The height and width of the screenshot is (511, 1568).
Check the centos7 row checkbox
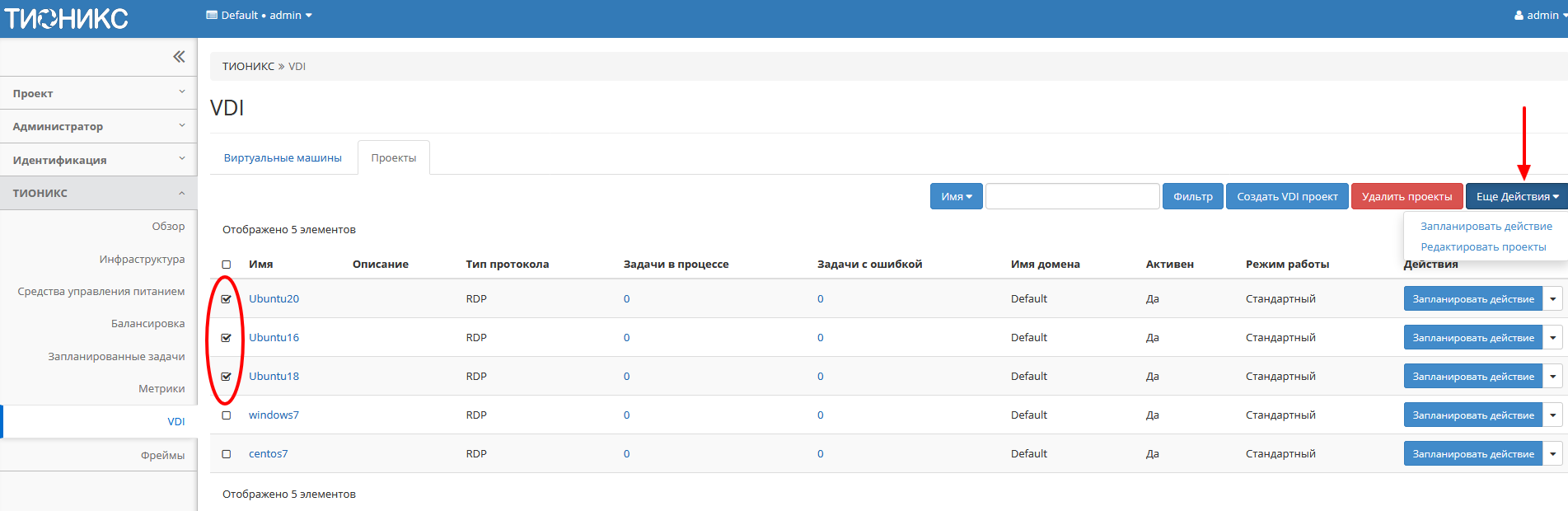point(227,454)
